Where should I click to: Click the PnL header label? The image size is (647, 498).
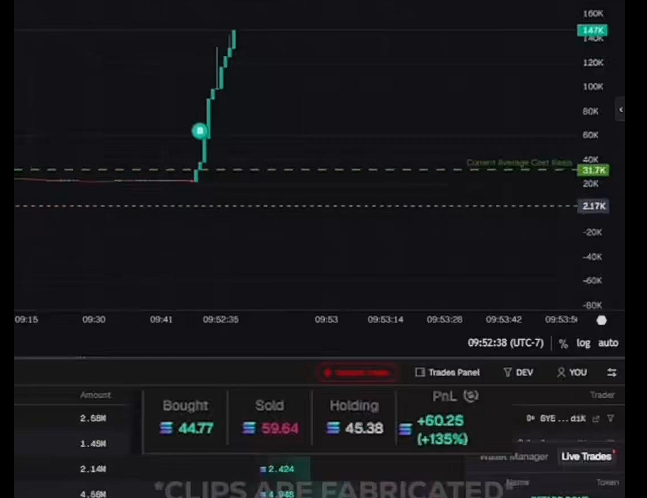(444, 396)
